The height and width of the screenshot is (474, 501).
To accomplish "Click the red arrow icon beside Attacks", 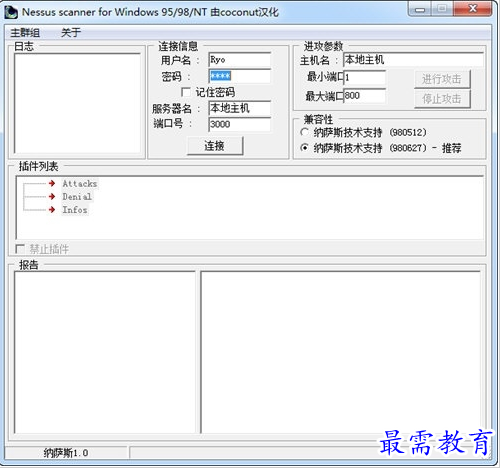I will click(52, 183).
